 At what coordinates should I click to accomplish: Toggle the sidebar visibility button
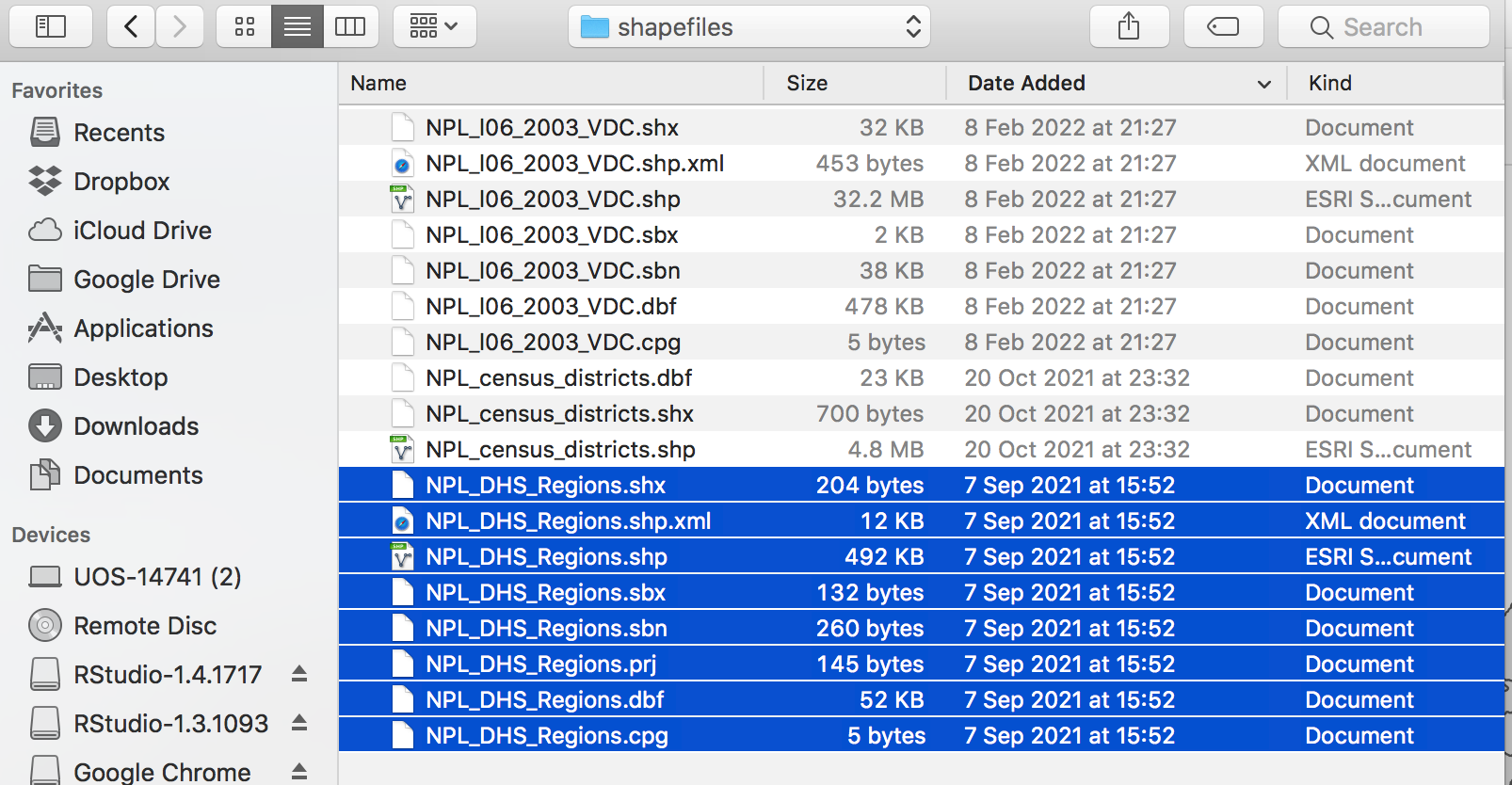pos(51,26)
